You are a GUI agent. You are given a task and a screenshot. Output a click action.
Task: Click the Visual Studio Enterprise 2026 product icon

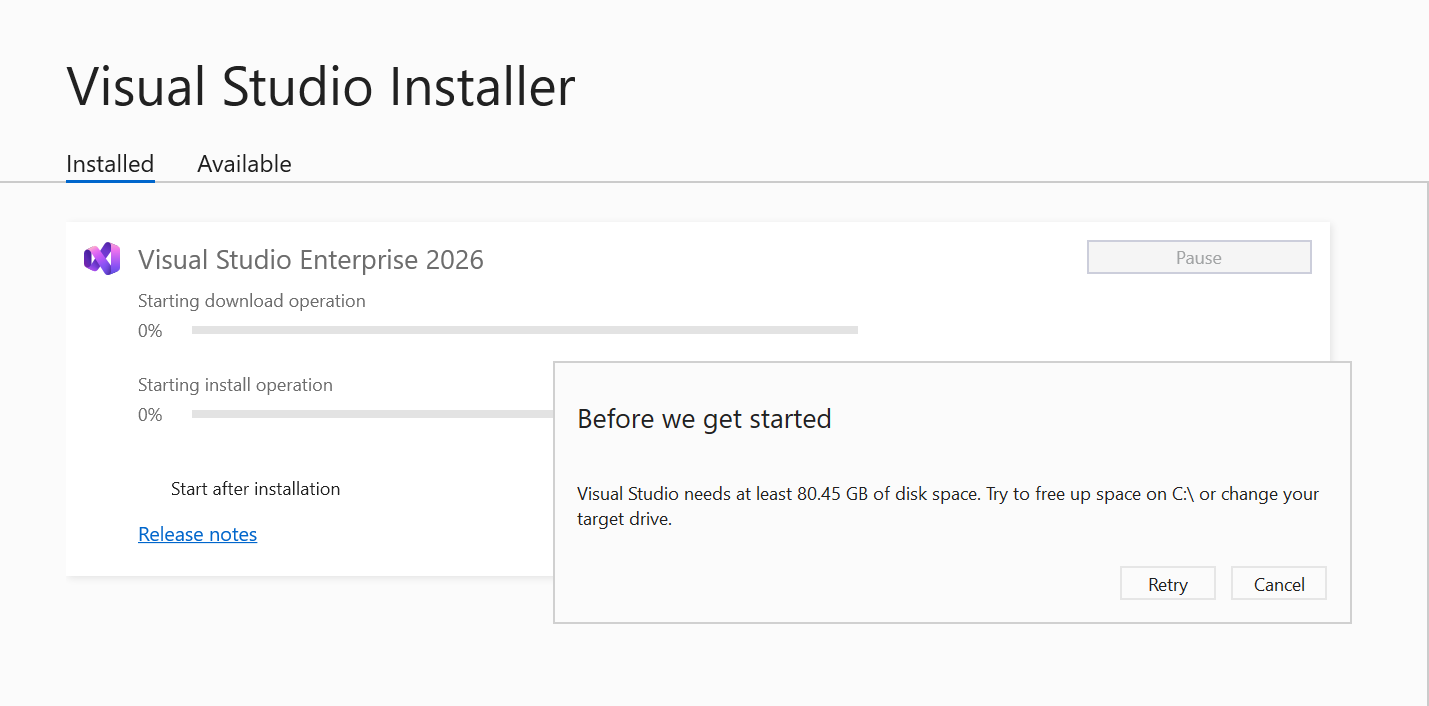(101, 257)
